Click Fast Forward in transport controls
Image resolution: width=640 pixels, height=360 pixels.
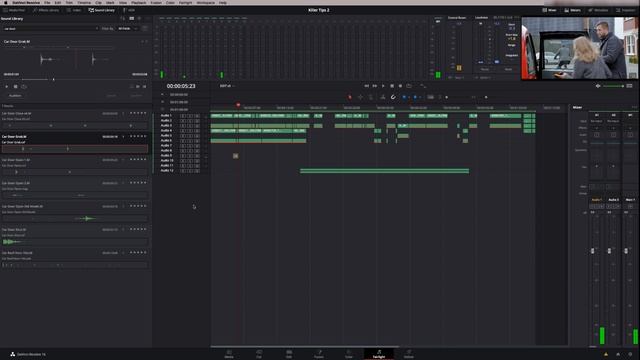click(375, 86)
